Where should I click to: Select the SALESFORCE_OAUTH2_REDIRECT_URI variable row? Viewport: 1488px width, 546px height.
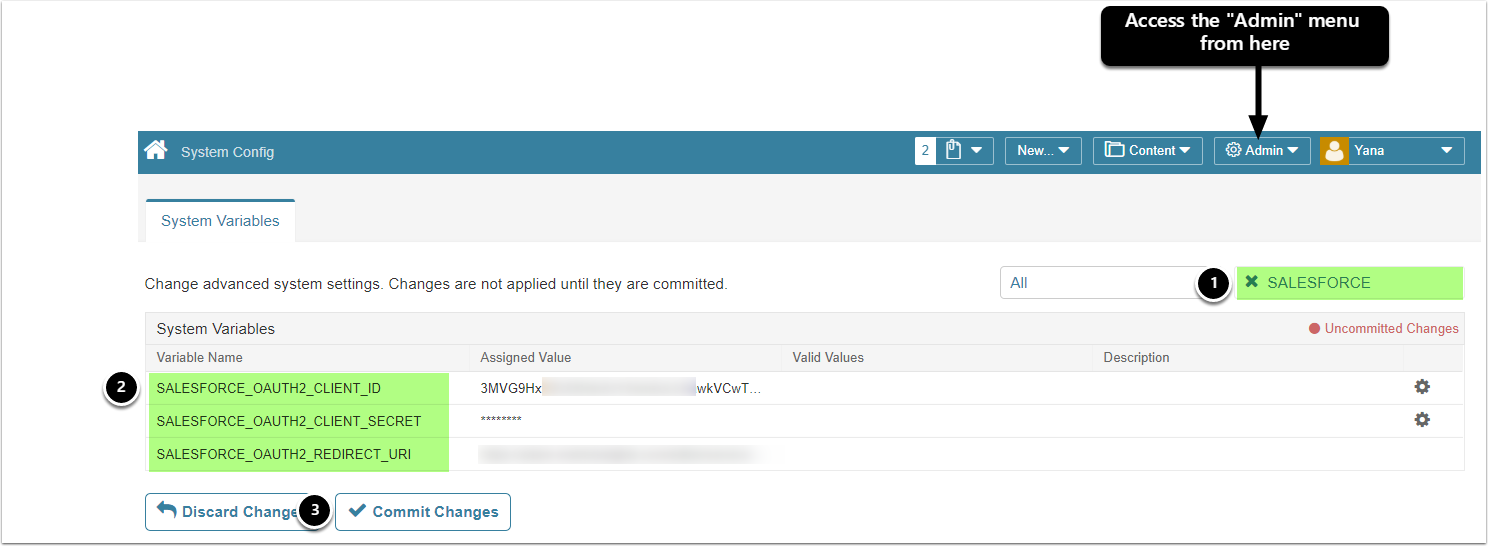point(283,454)
